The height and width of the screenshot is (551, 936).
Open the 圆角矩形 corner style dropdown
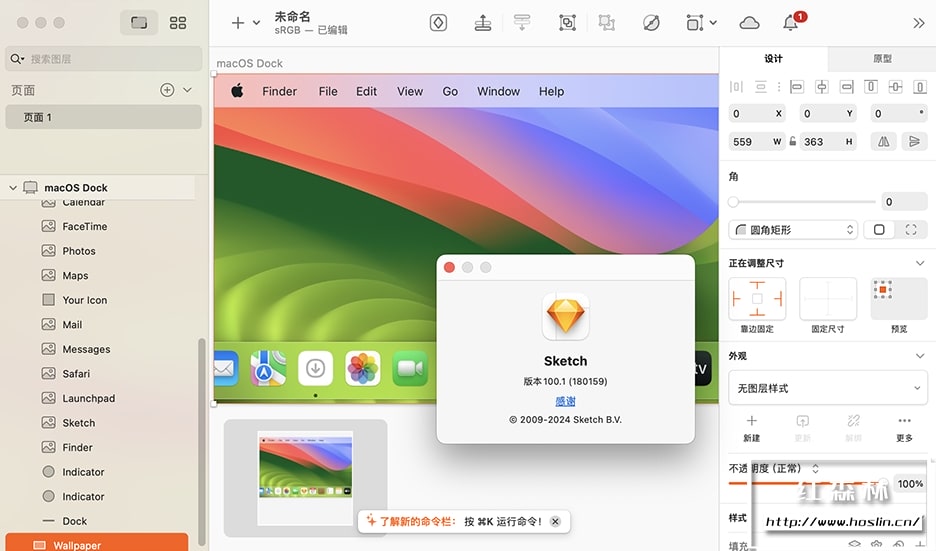click(793, 230)
